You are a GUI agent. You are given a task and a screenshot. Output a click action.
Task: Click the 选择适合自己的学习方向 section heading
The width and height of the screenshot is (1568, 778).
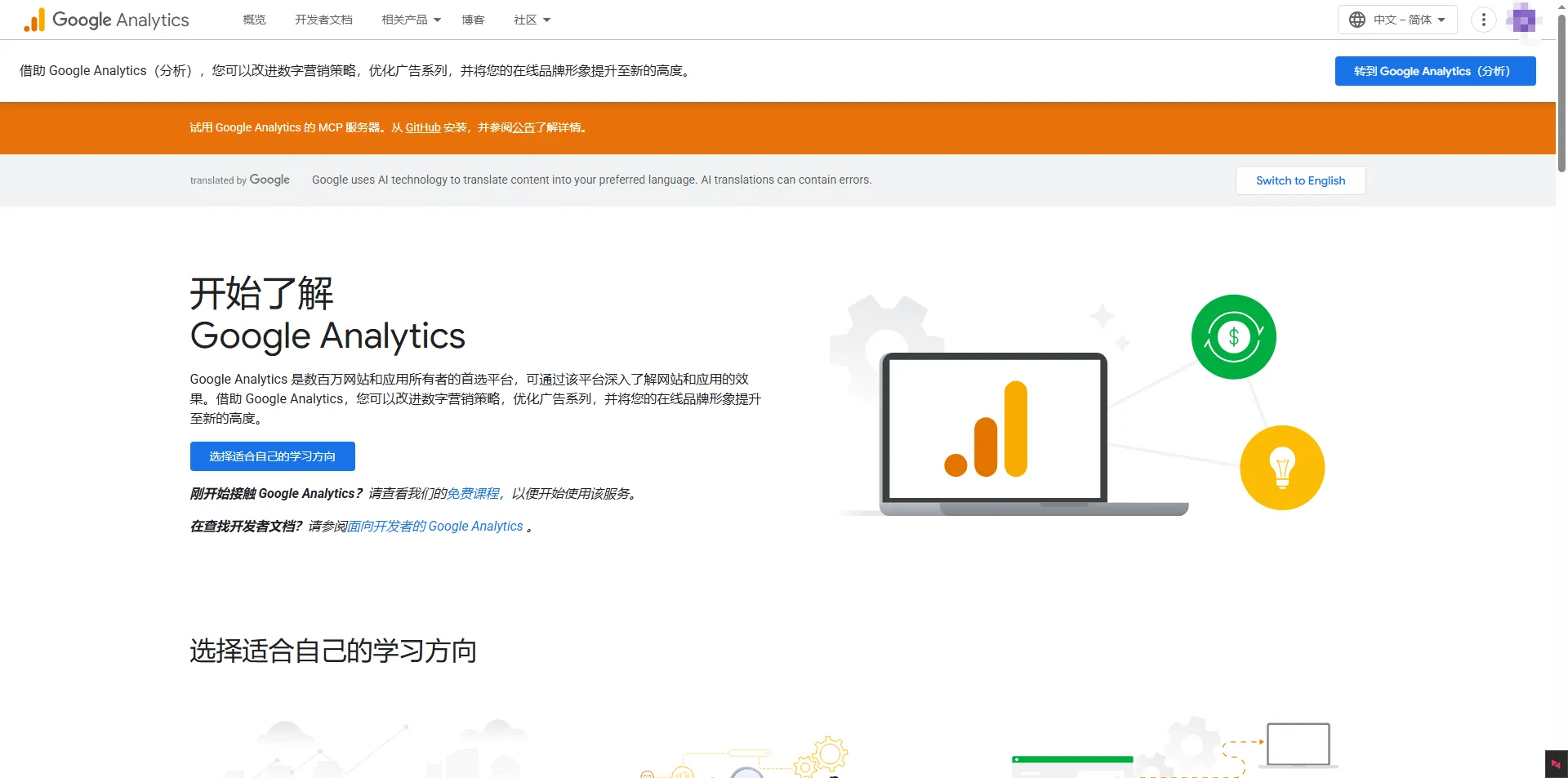[333, 651]
